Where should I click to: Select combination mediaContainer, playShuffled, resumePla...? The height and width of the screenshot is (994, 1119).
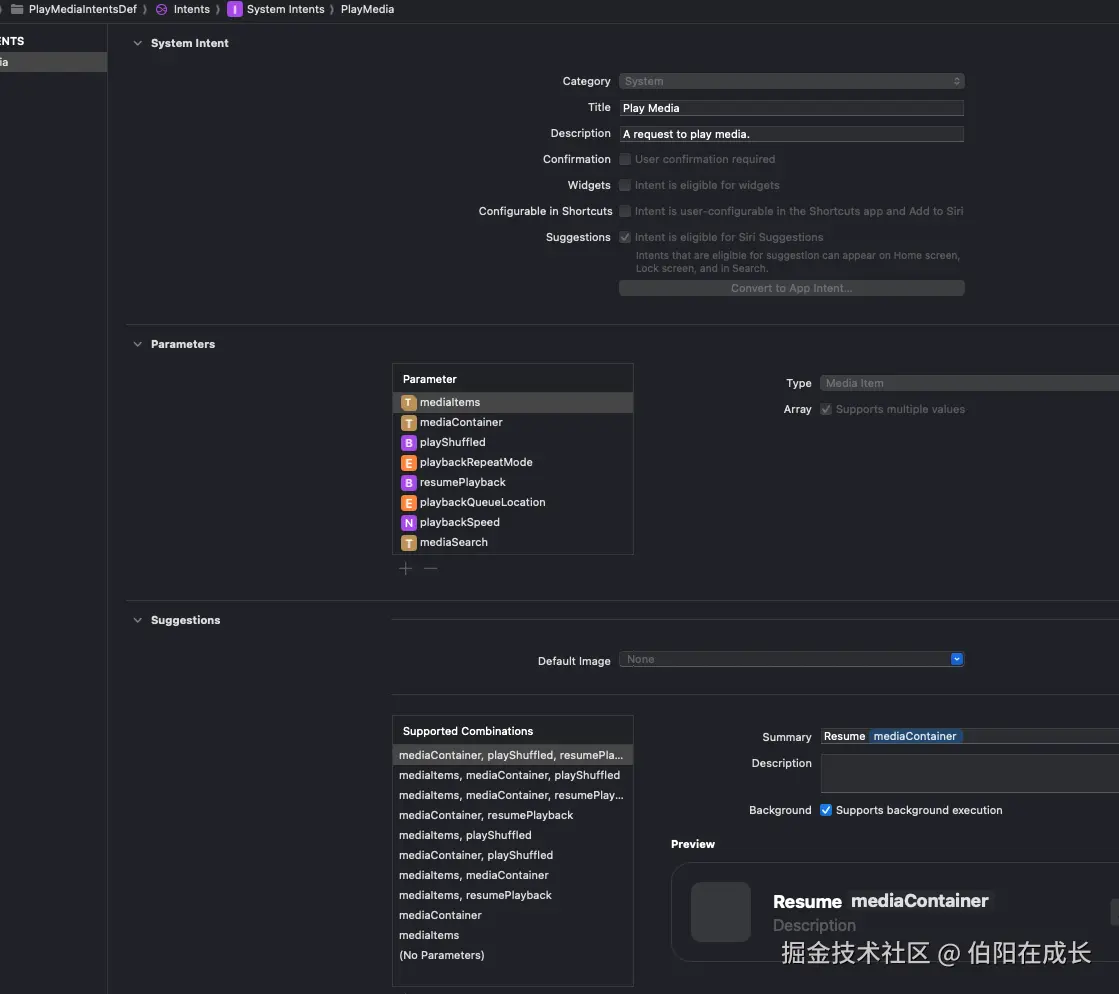[x=512, y=755]
